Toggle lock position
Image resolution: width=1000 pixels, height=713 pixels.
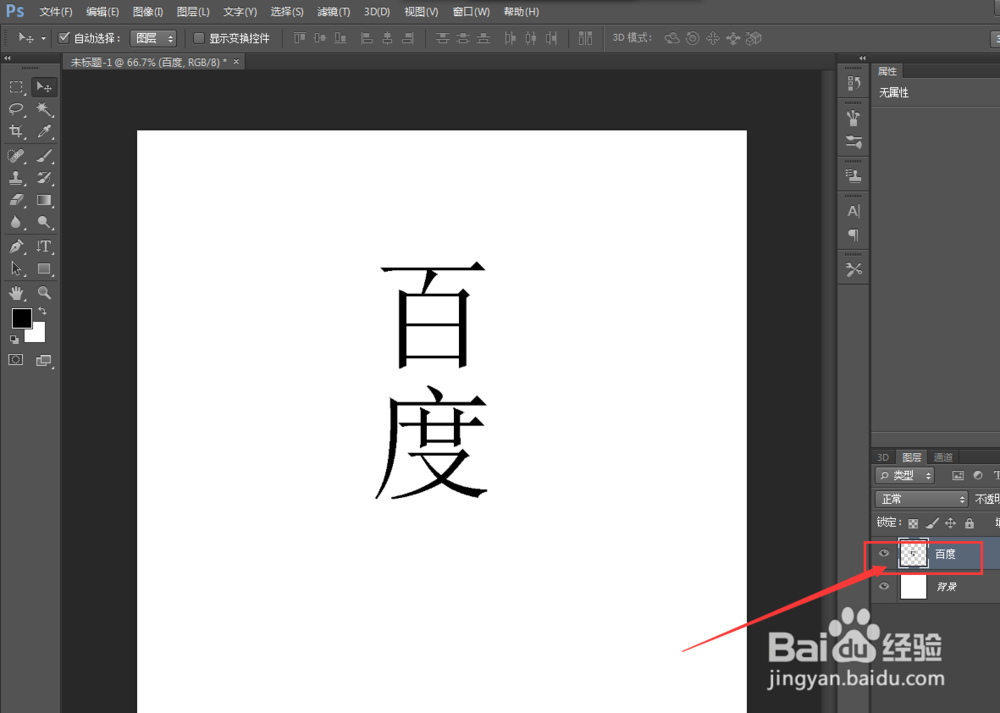(x=951, y=524)
